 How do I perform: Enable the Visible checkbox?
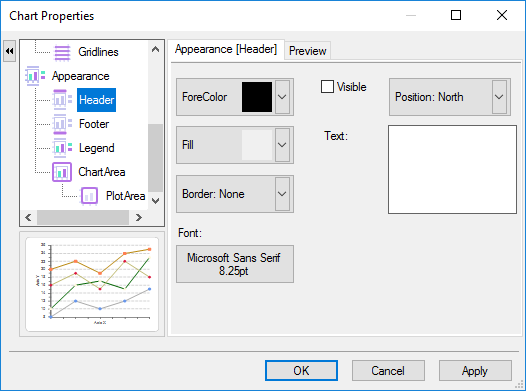coord(327,87)
